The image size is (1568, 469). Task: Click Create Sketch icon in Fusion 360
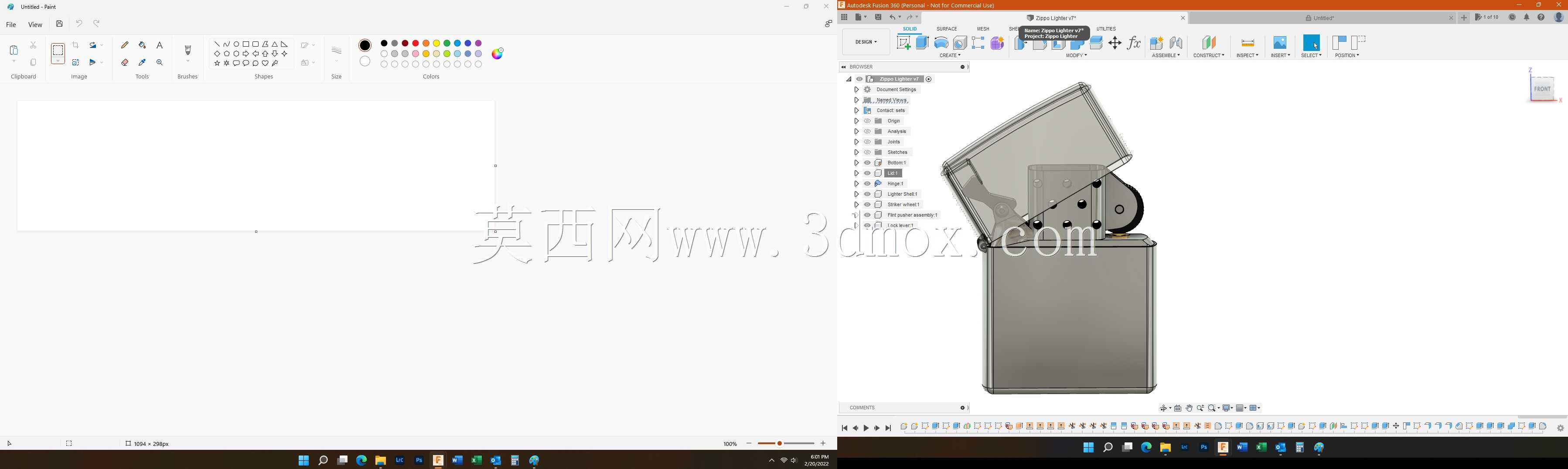pyautogui.click(x=904, y=43)
